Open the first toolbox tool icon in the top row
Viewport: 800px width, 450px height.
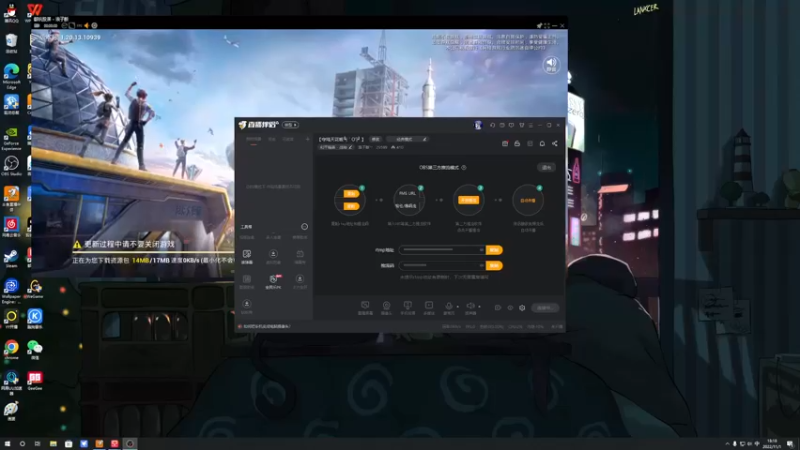click(247, 256)
